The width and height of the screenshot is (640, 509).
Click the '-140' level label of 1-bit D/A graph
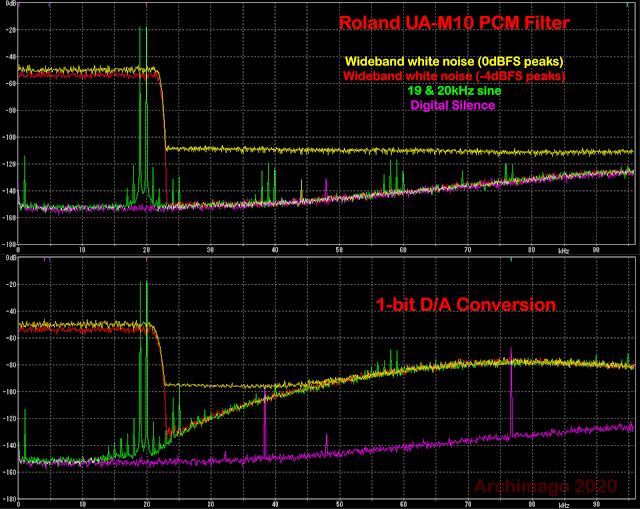(9, 446)
